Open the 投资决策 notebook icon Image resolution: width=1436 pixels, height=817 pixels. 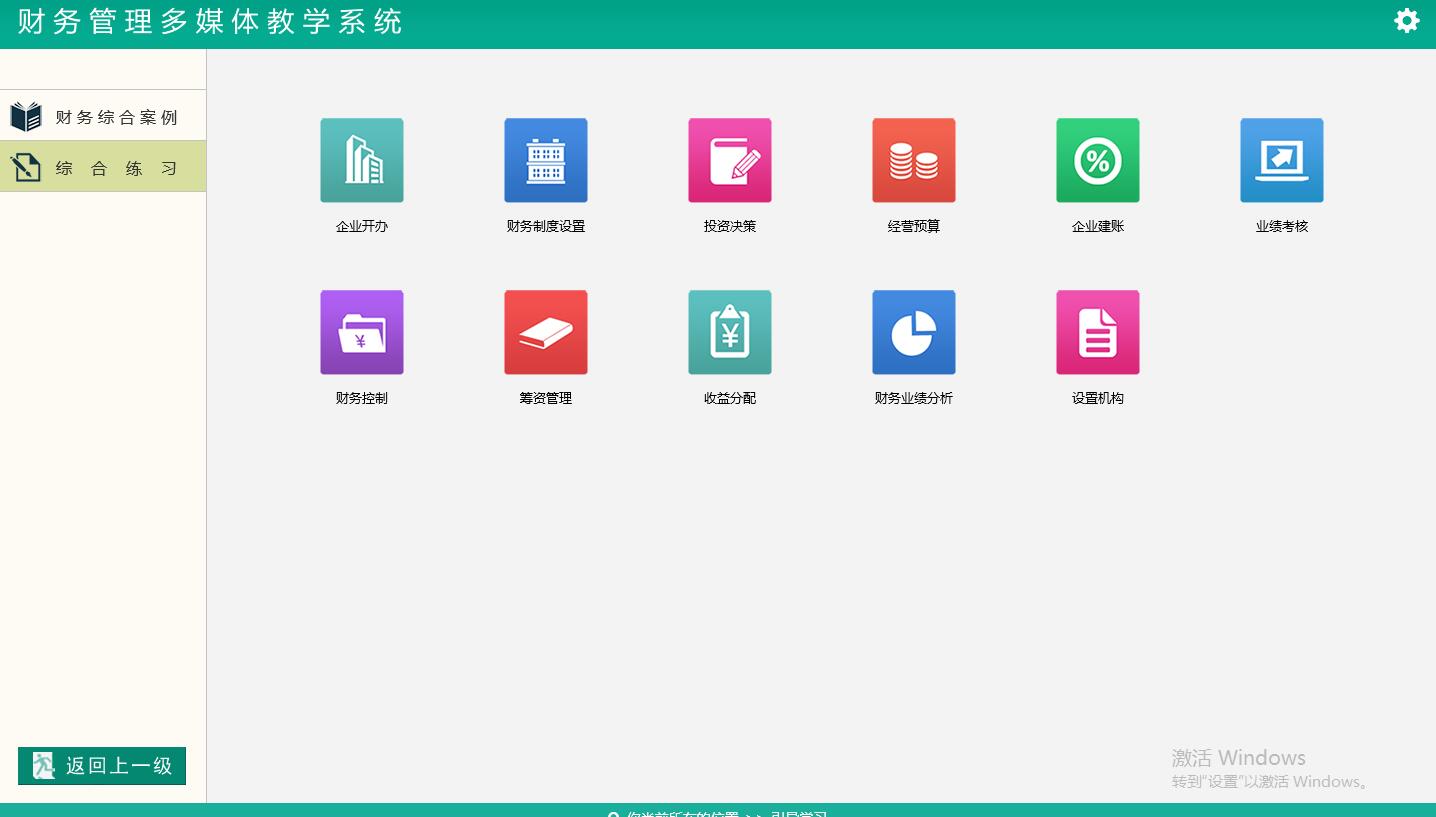tap(729, 160)
